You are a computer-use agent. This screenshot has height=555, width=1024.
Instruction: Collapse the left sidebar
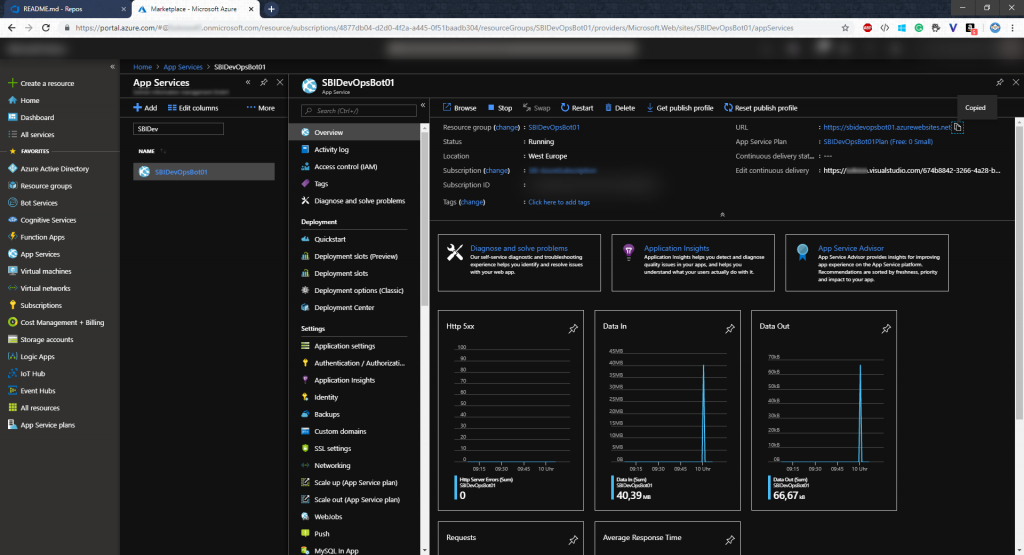pyautogui.click(x=112, y=67)
